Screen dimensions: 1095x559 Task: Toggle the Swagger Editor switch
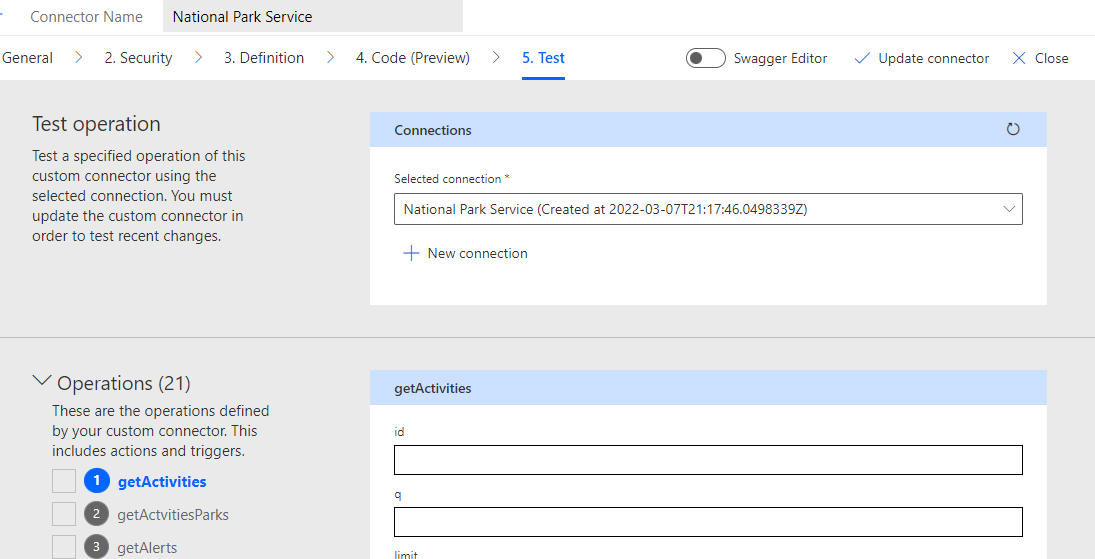click(x=705, y=58)
